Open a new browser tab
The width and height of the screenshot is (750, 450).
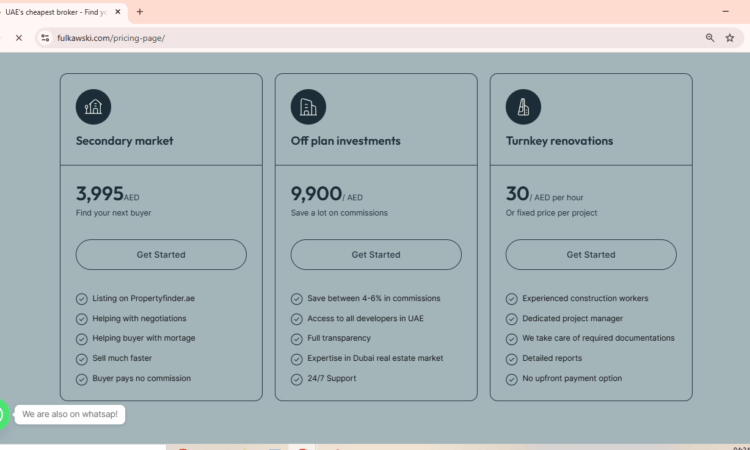(x=140, y=11)
